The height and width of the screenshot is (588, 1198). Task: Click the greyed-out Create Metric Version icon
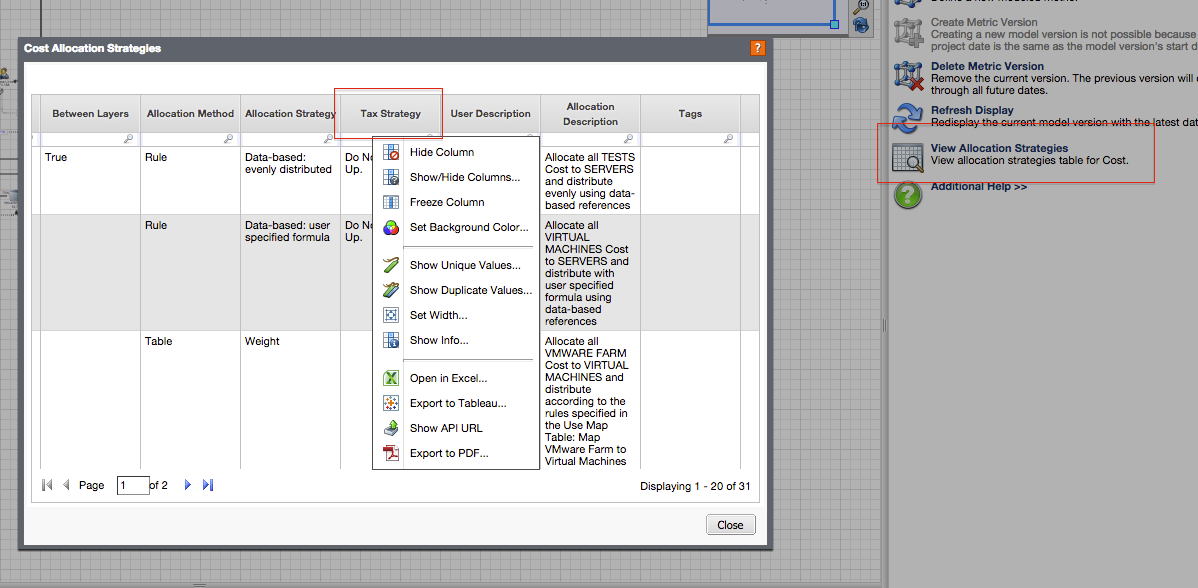click(908, 33)
